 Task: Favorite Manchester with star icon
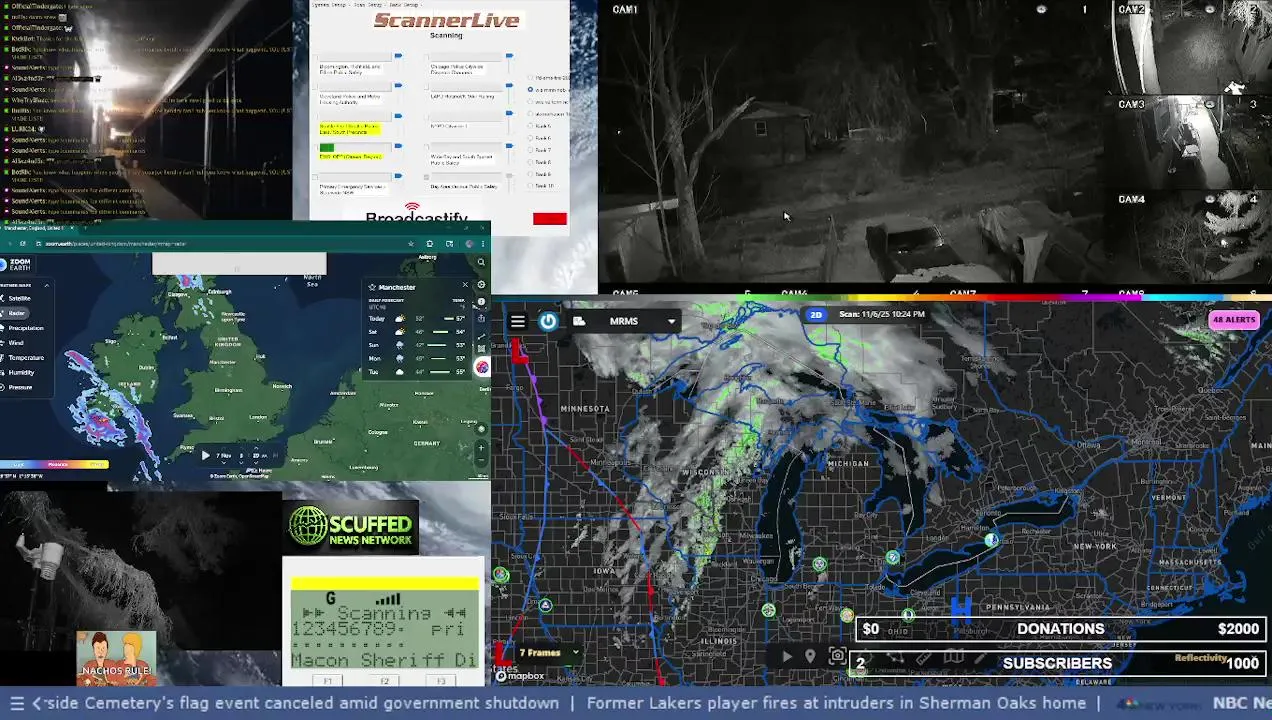point(372,287)
